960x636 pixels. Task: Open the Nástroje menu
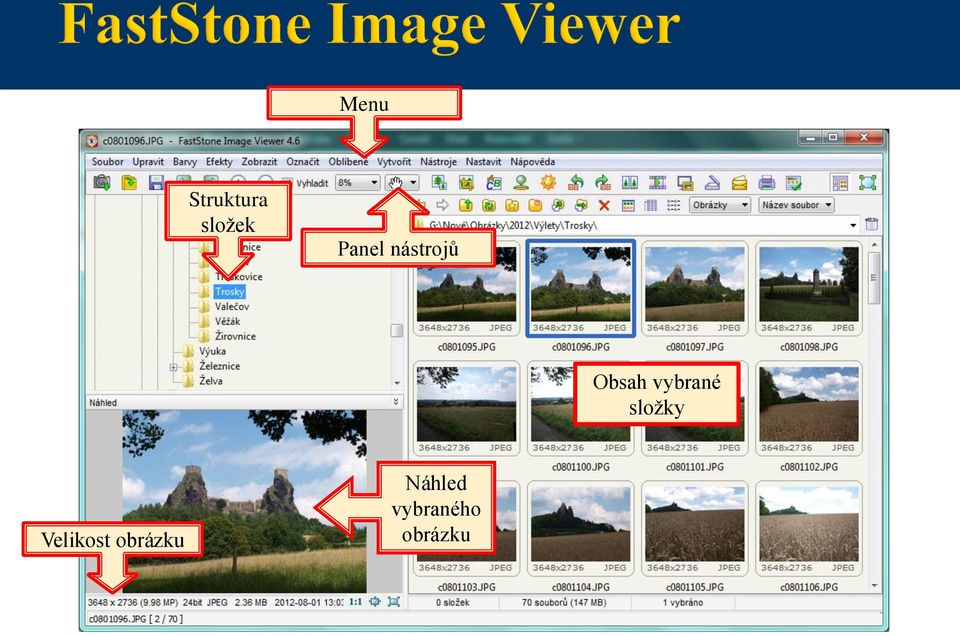[x=438, y=162]
